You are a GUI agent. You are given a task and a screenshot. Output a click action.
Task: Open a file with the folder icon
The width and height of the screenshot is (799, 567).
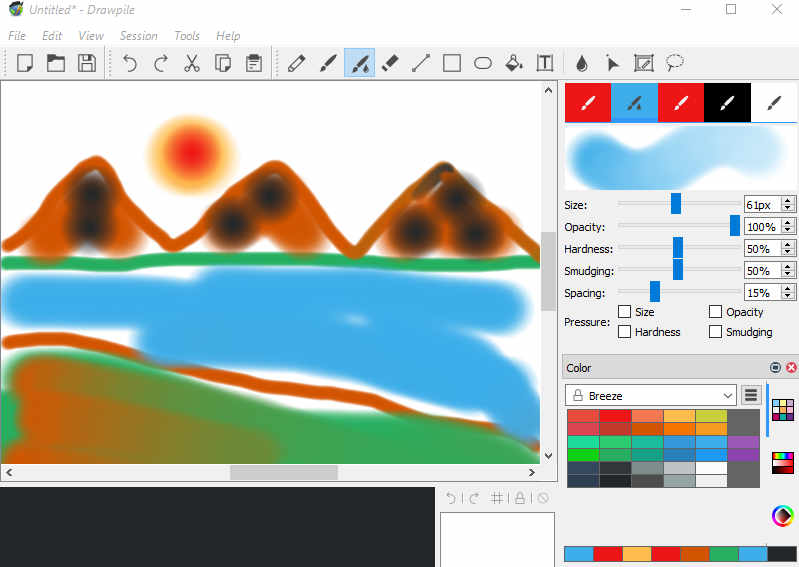[x=56, y=64]
